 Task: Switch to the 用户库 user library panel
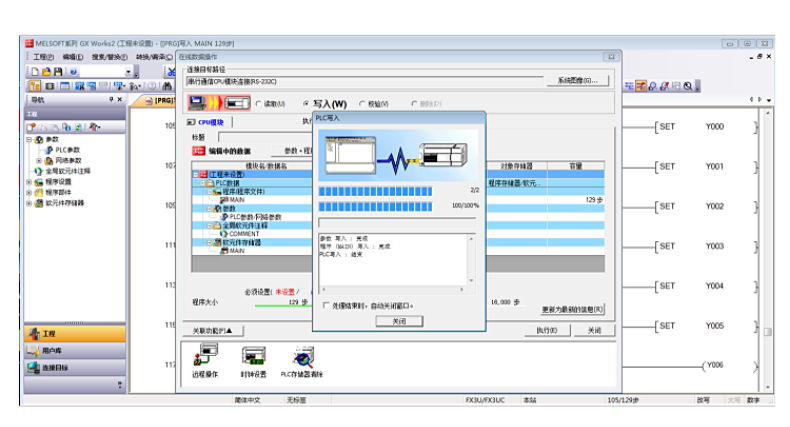[75, 351]
